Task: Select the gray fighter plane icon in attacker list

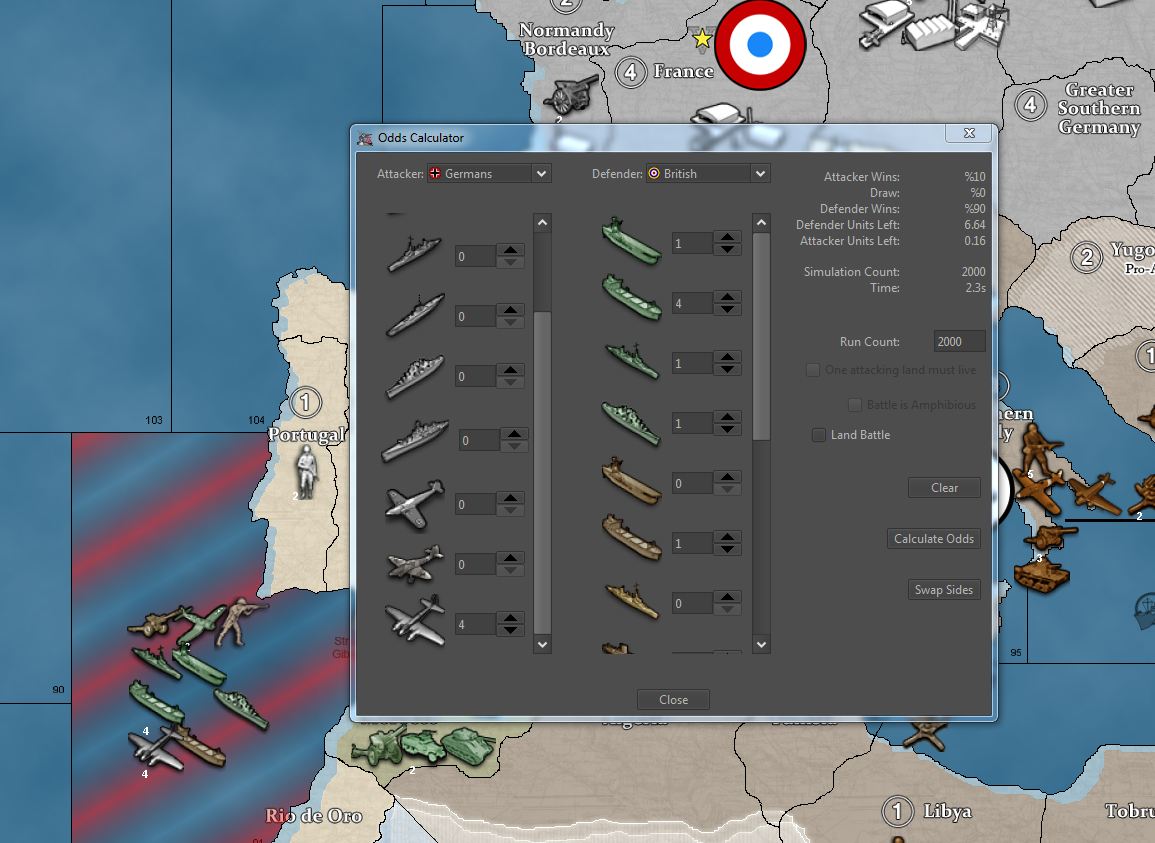Action: (415, 505)
